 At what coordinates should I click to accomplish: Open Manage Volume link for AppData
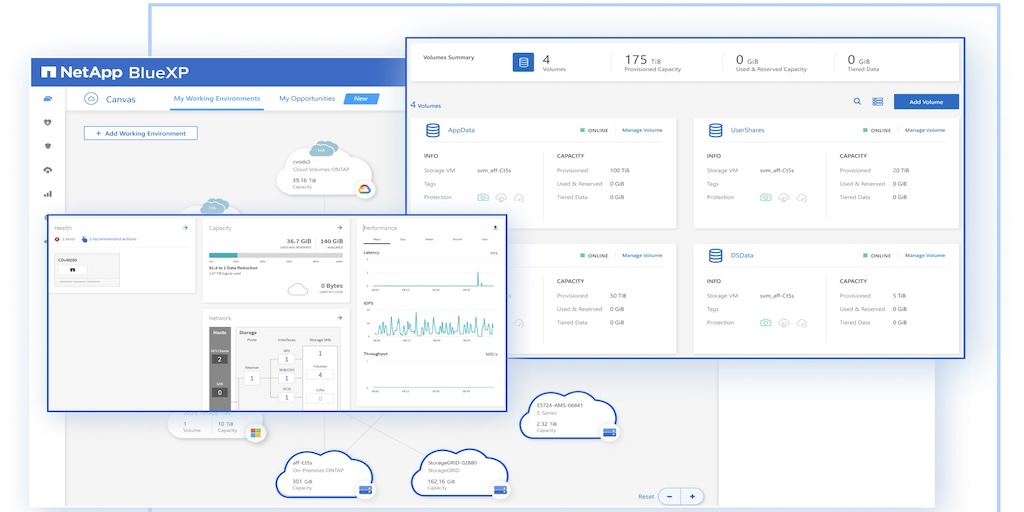642,130
